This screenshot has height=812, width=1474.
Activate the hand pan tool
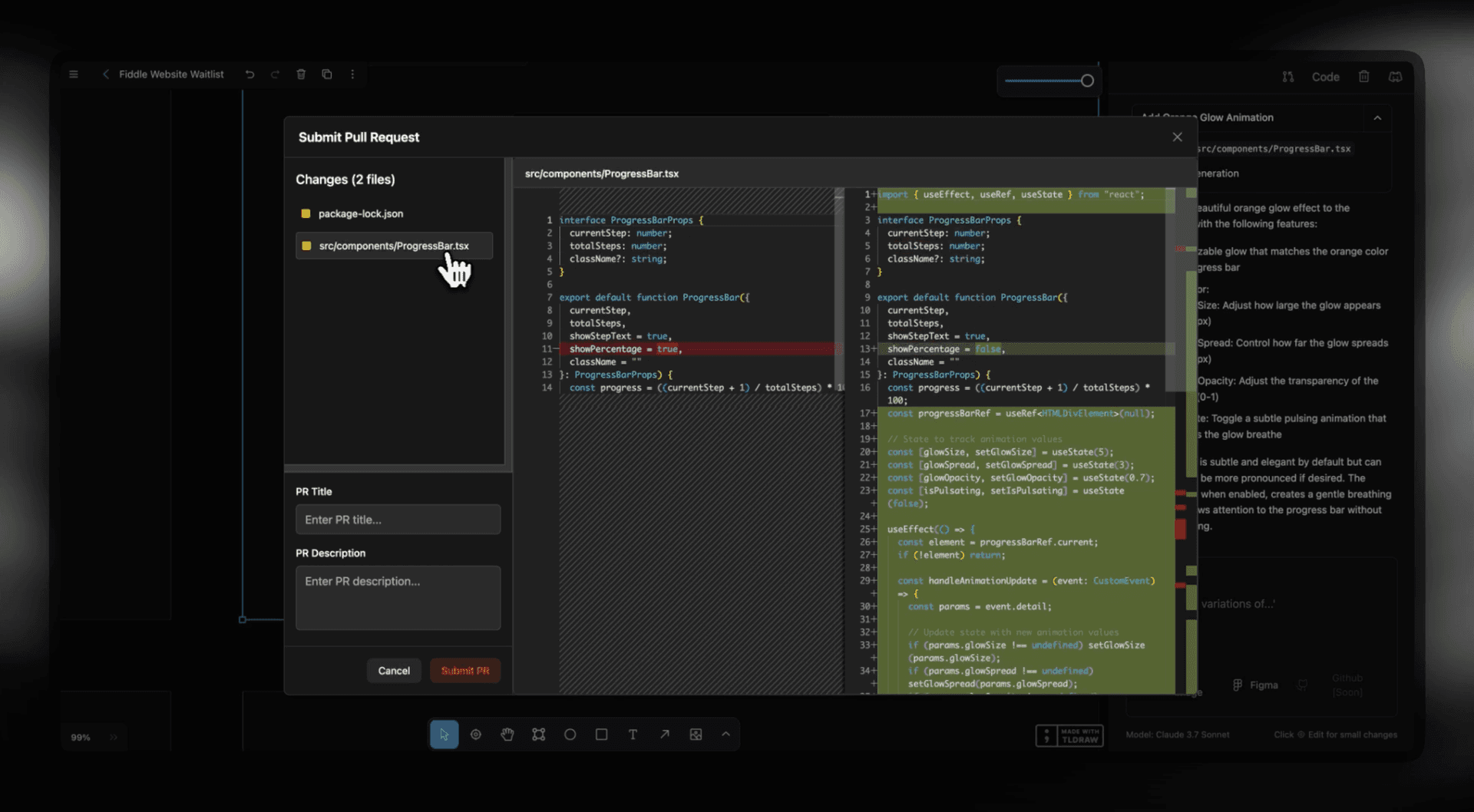[x=507, y=734]
